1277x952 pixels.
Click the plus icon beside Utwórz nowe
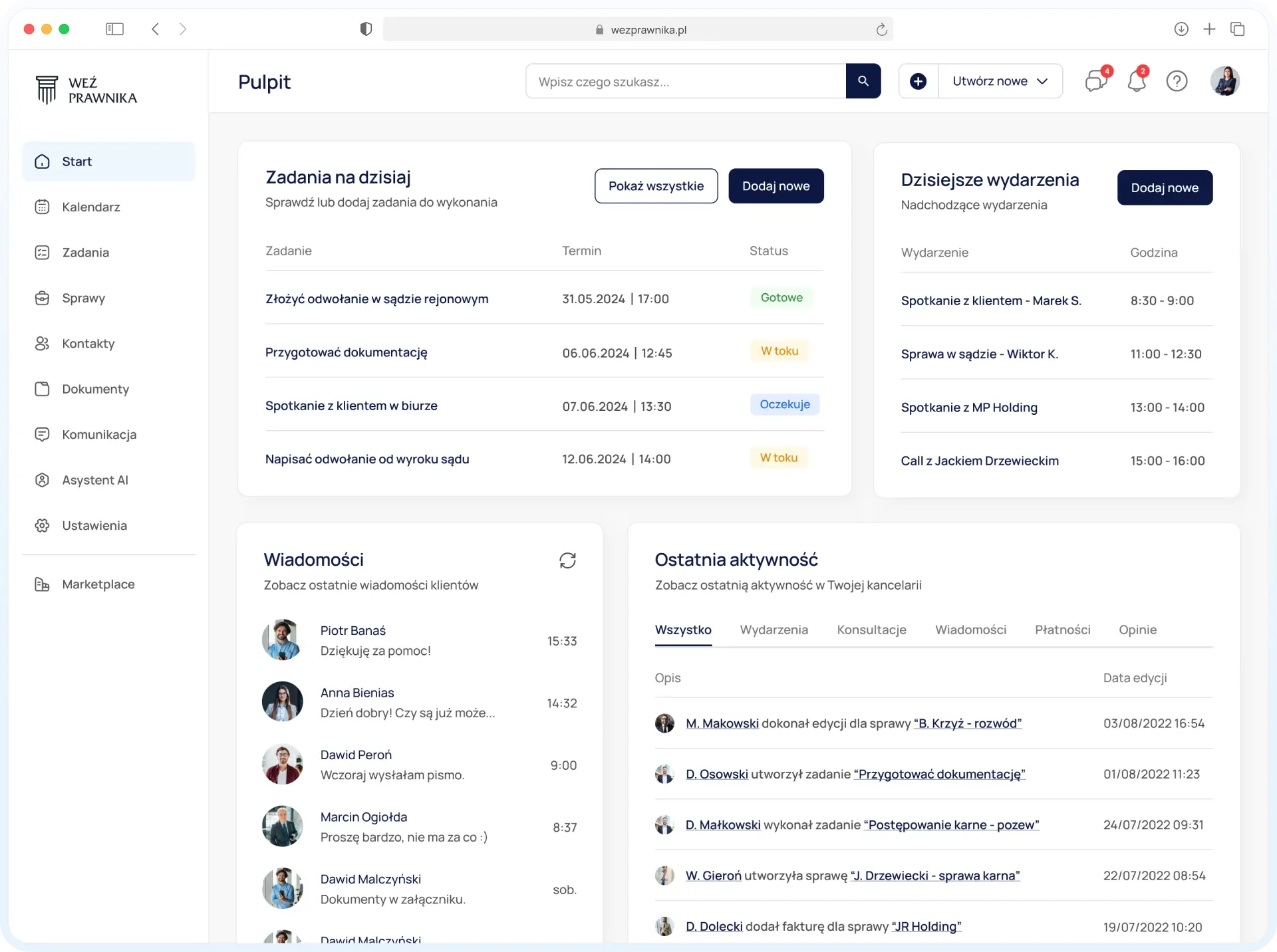coord(918,81)
